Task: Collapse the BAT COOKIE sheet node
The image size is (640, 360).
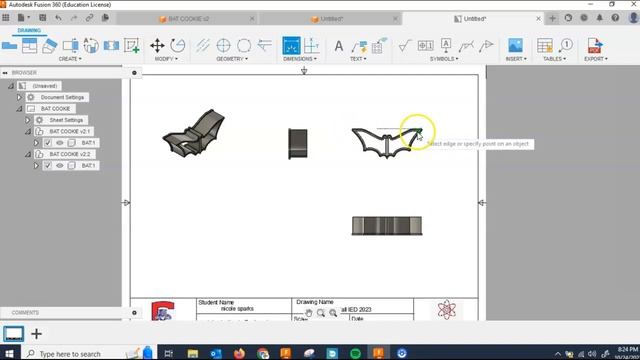Action: pos(19,109)
